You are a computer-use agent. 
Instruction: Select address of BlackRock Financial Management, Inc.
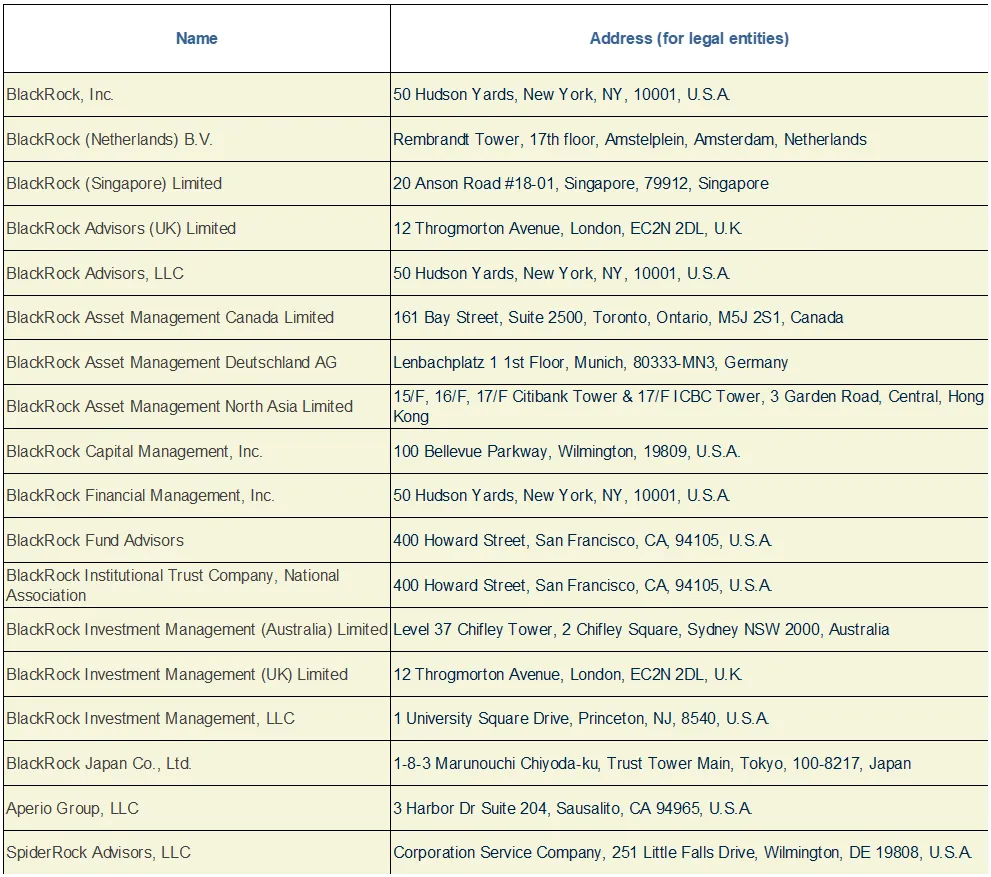pyautogui.click(x=689, y=496)
